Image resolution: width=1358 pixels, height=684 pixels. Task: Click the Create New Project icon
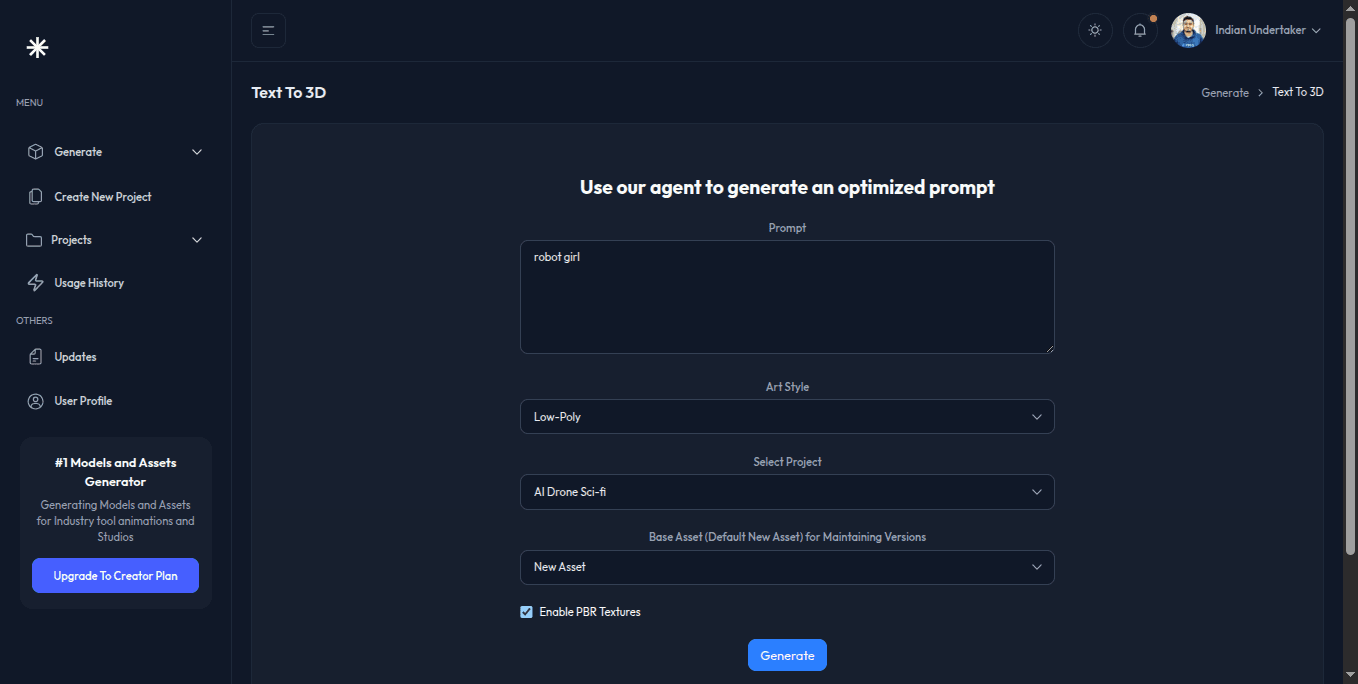(36, 197)
